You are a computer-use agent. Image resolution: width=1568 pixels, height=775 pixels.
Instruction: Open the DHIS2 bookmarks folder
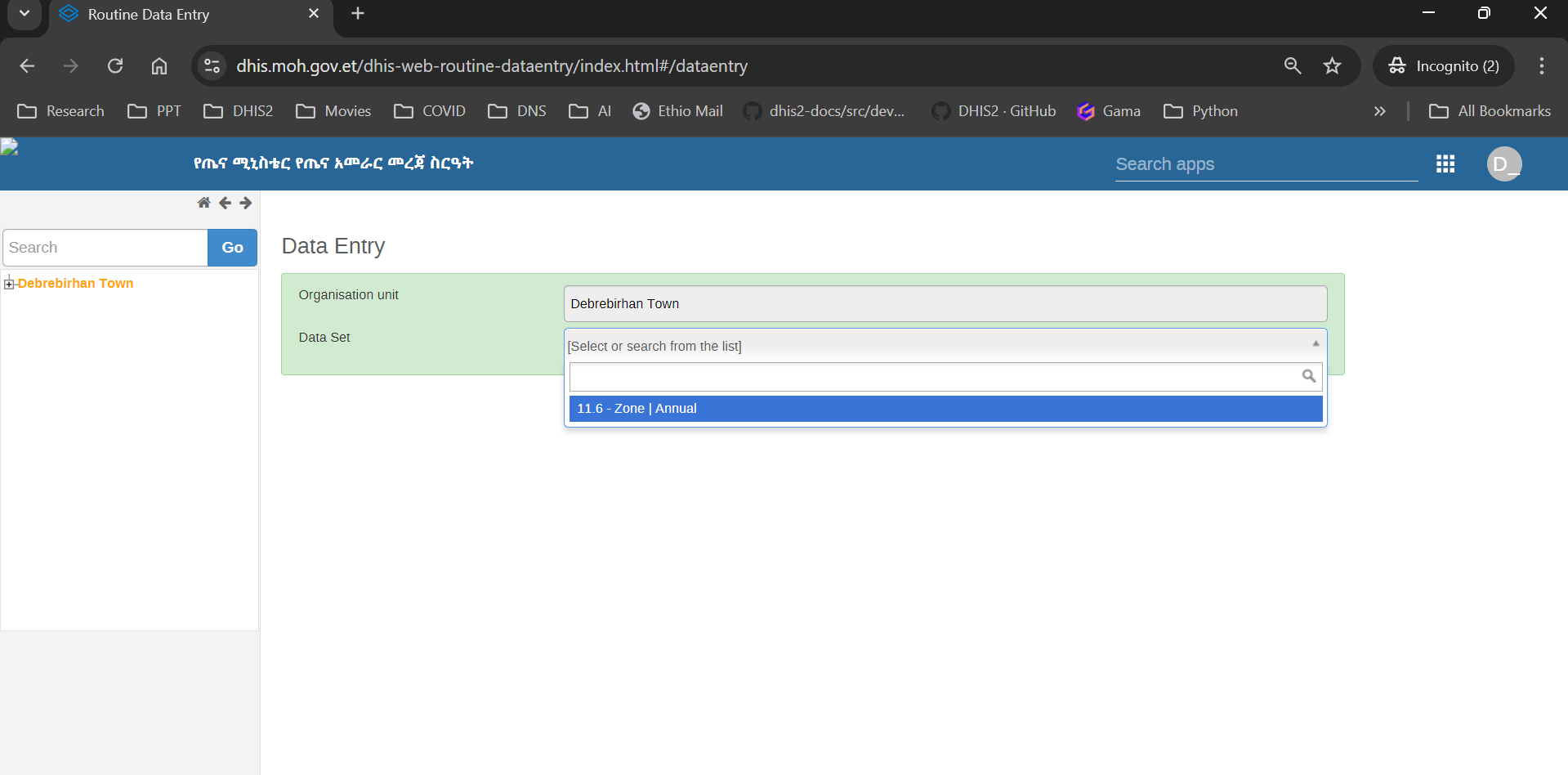point(239,111)
